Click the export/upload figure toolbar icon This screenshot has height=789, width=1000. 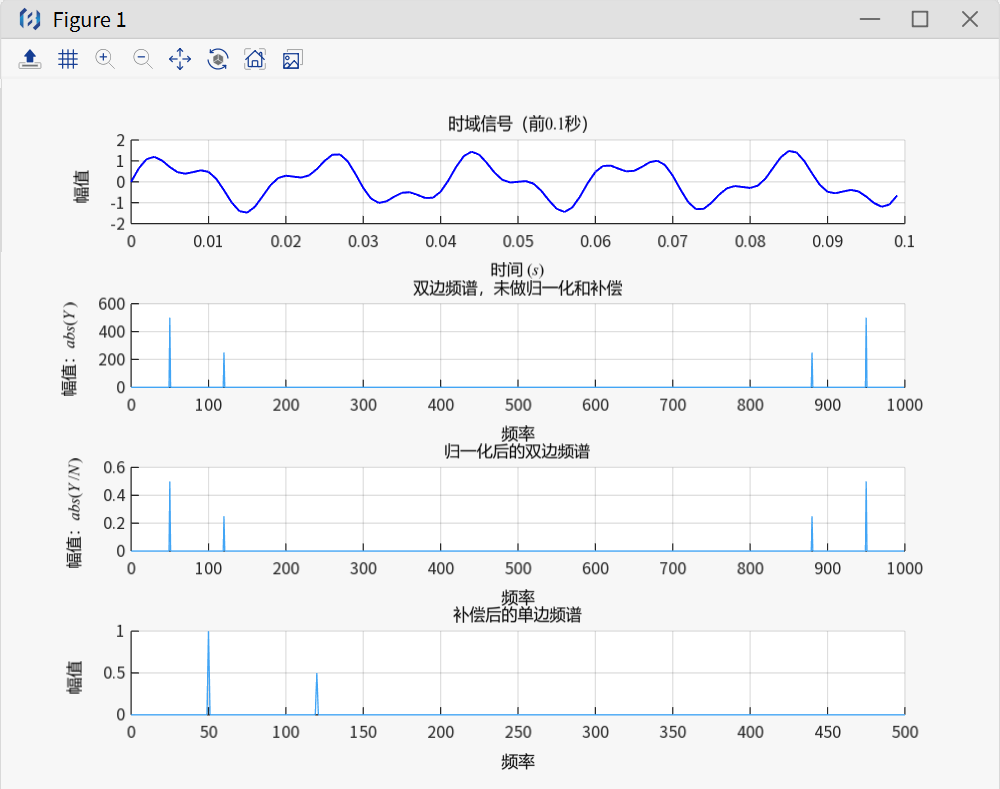pyautogui.click(x=29, y=59)
